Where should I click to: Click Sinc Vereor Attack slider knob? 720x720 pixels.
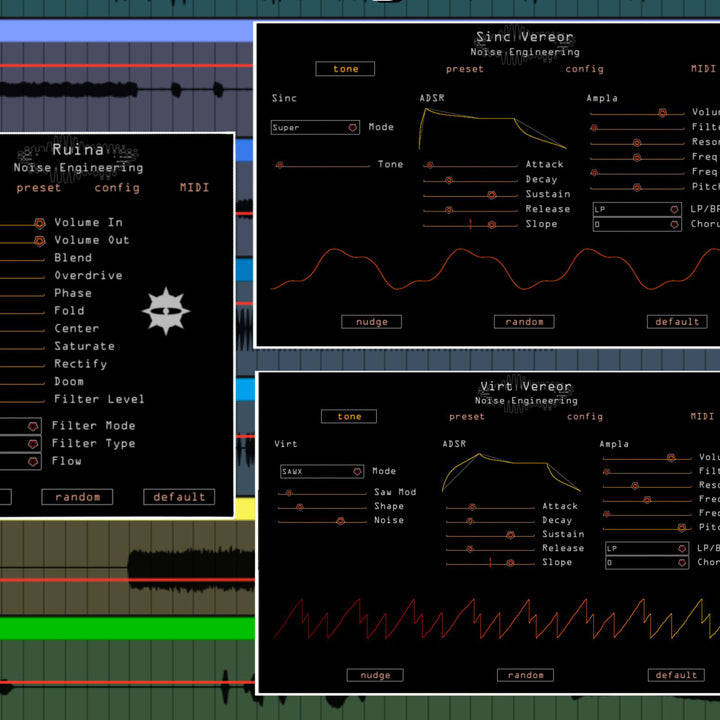pos(430,165)
